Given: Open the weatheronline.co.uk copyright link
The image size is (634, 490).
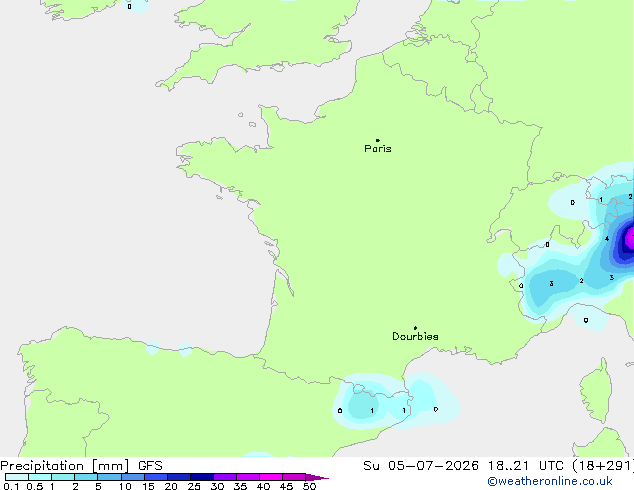Looking at the screenshot, I should pyautogui.click(x=550, y=481).
